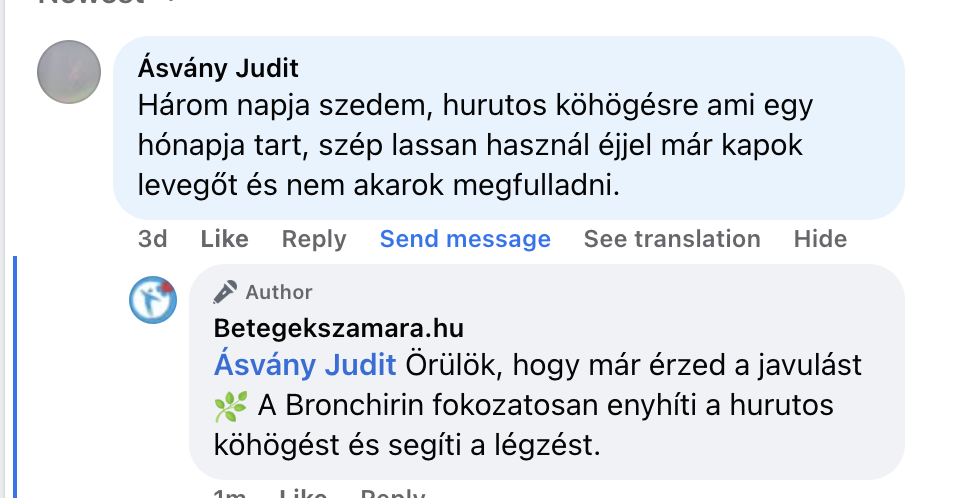
Task: Click the Author microphone badge icon
Action: (x=226, y=292)
